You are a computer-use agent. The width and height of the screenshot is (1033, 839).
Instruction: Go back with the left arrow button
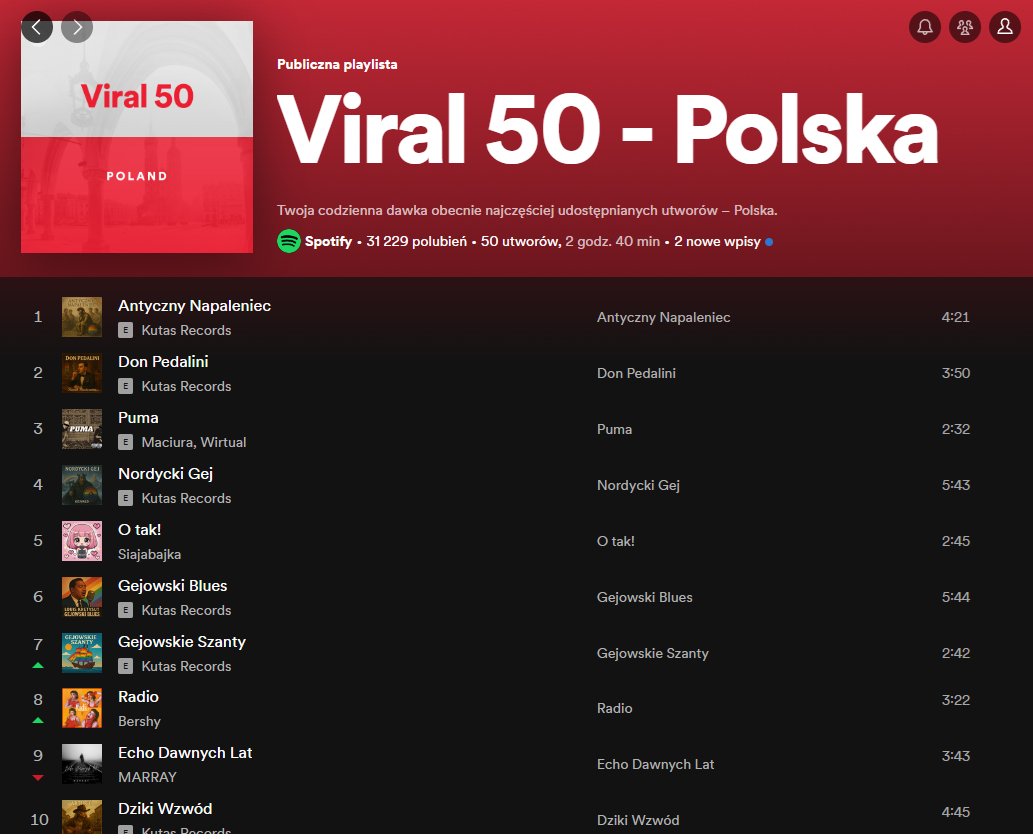(x=37, y=27)
